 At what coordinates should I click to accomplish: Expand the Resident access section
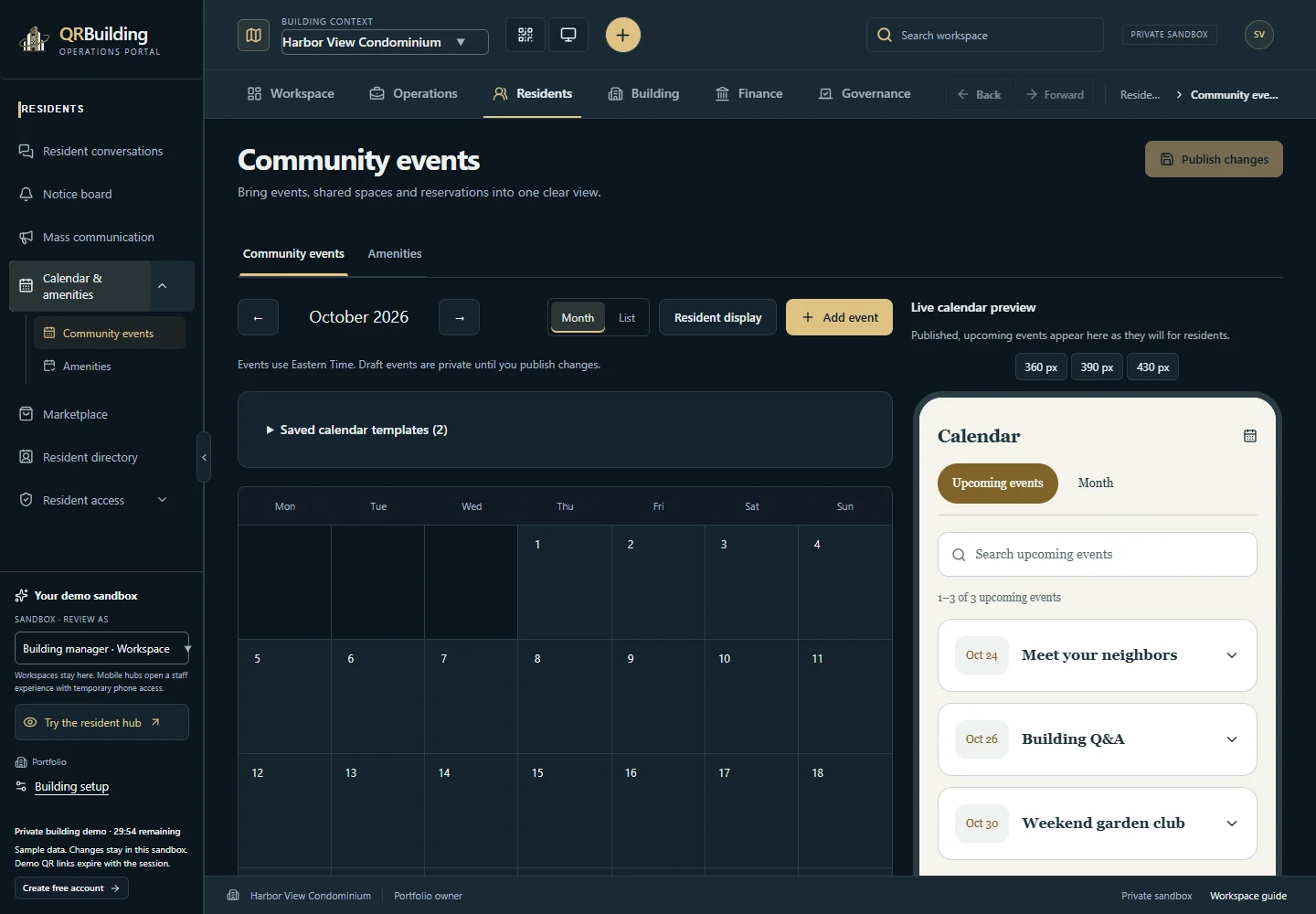click(163, 500)
